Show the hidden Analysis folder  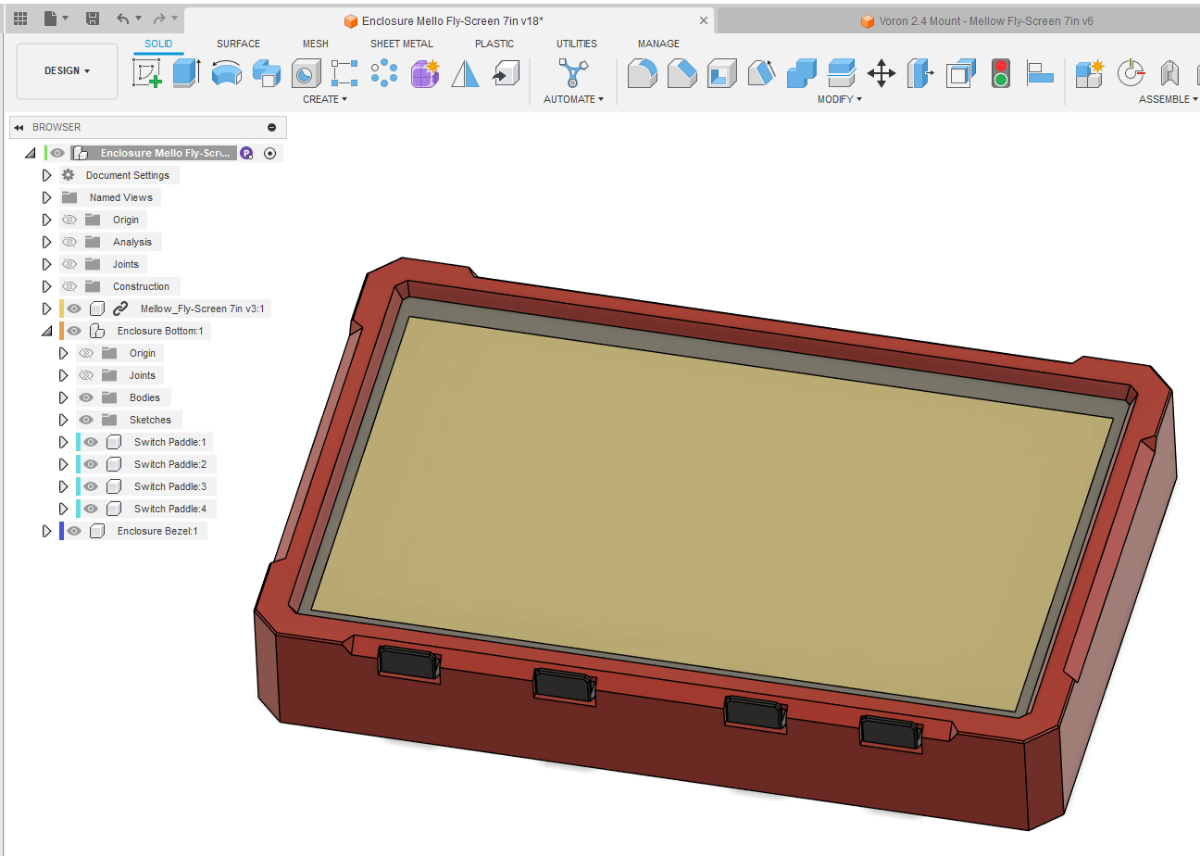[x=70, y=242]
